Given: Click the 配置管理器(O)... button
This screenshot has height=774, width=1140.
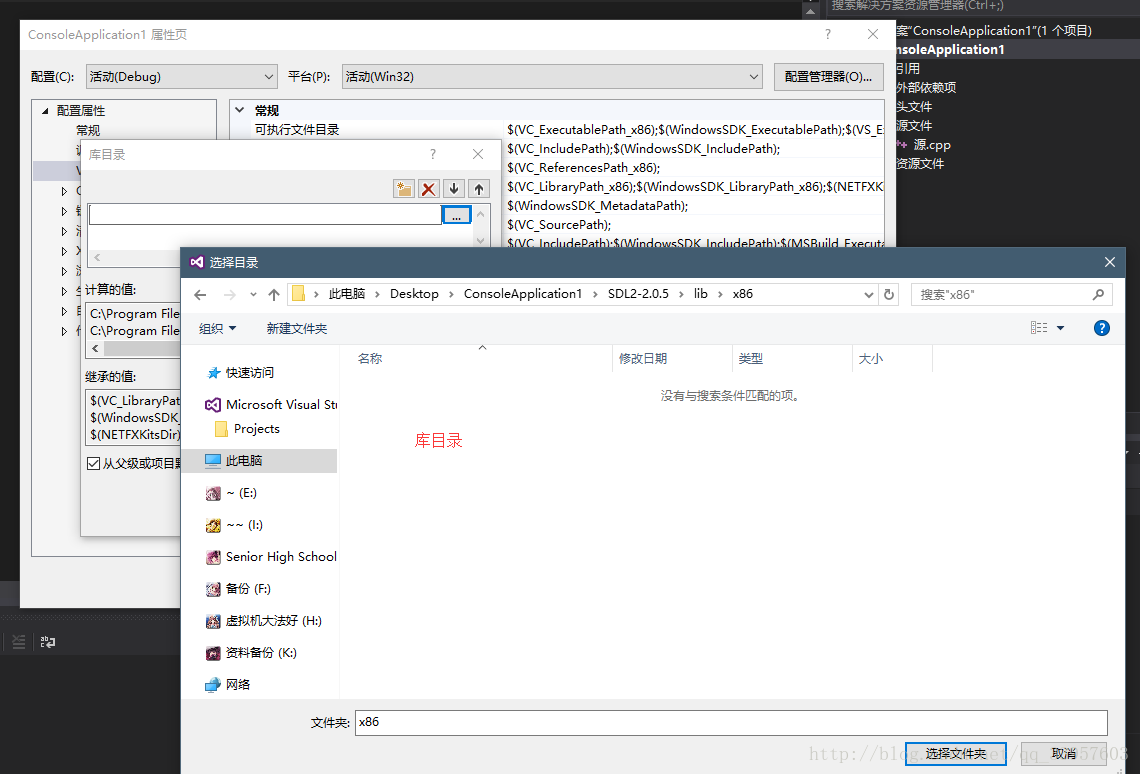Looking at the screenshot, I should 828,76.
